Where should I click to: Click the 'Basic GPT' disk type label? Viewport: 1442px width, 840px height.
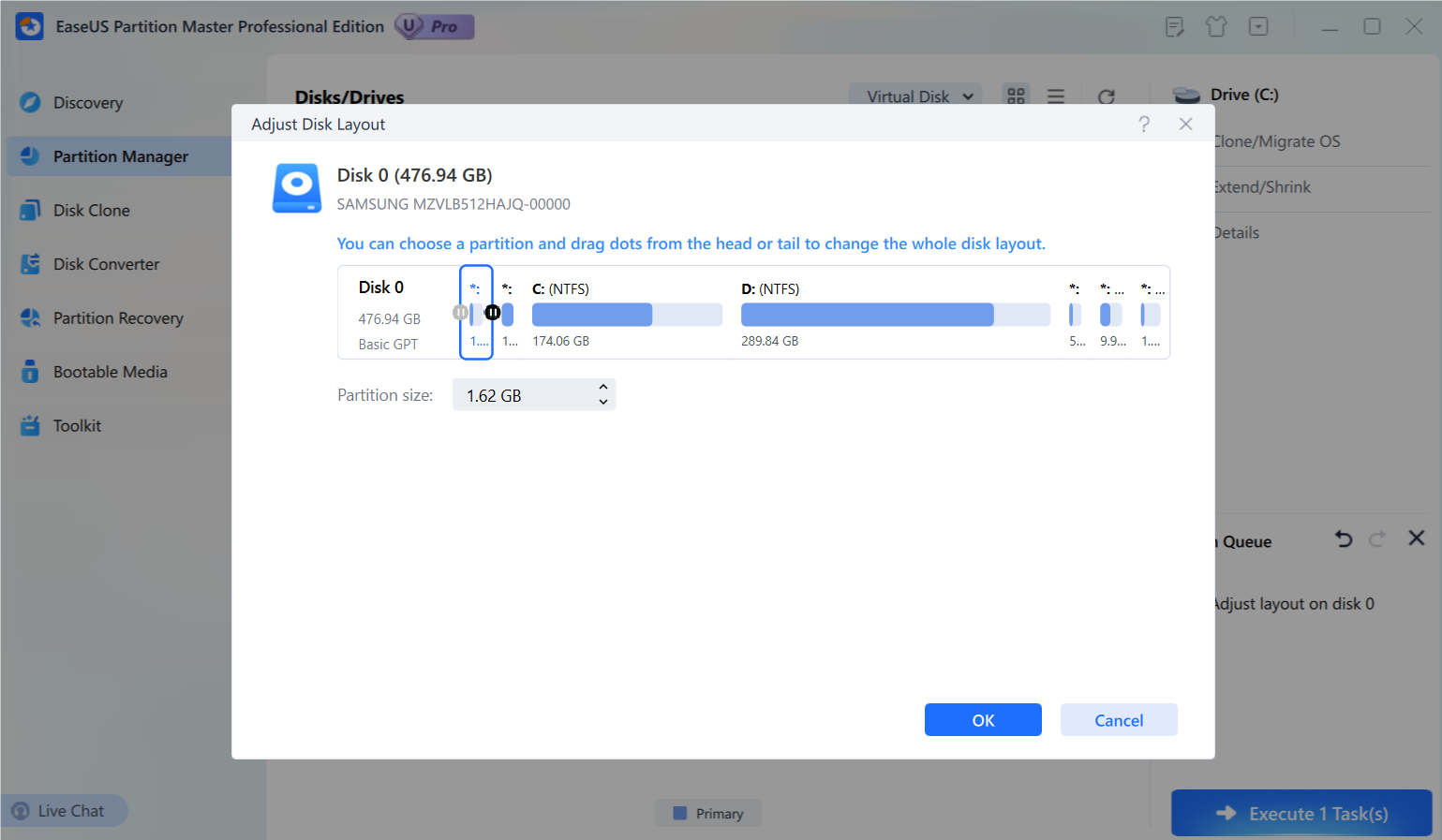pyautogui.click(x=388, y=345)
